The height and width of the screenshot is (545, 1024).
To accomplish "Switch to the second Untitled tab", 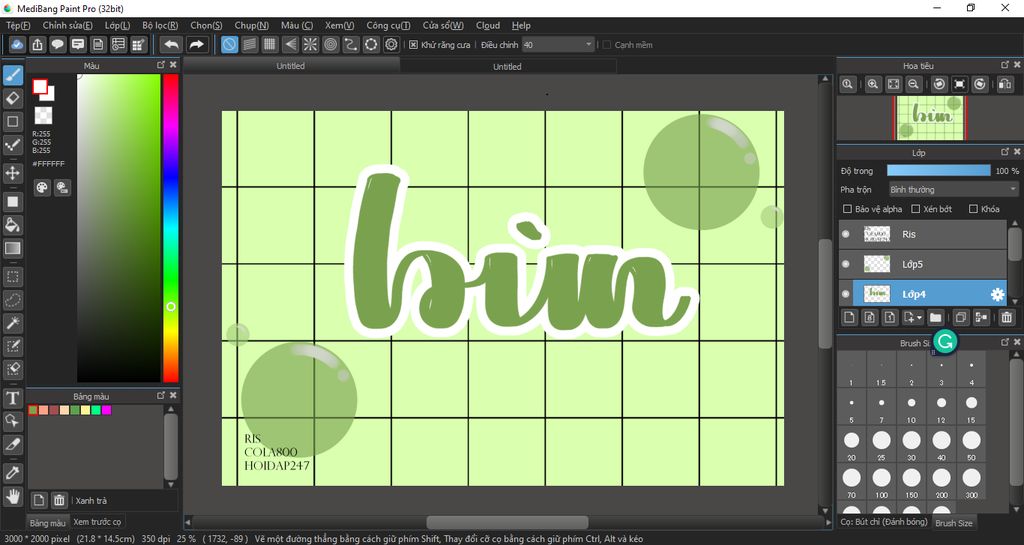I will (x=507, y=67).
